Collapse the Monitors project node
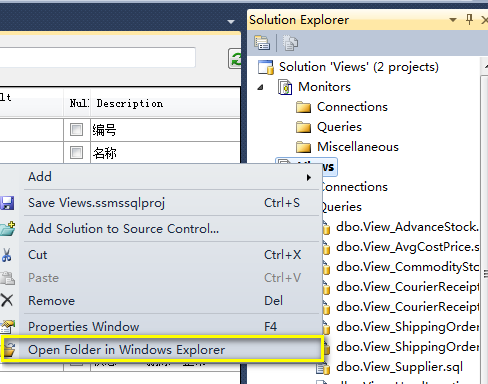This screenshot has height=384, width=488. (x=261, y=87)
